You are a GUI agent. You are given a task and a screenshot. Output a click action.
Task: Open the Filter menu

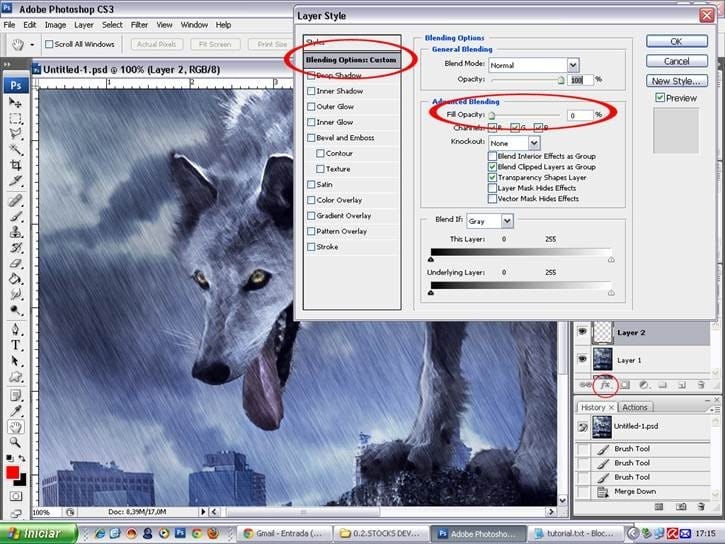tap(139, 25)
